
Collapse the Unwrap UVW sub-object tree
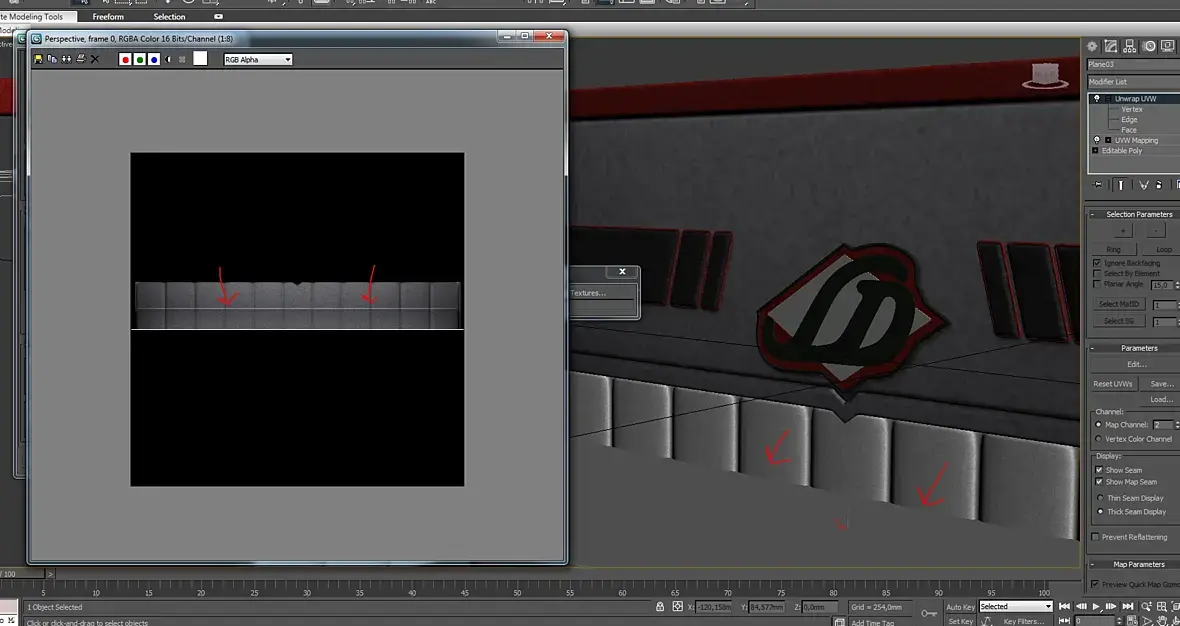1109,99
